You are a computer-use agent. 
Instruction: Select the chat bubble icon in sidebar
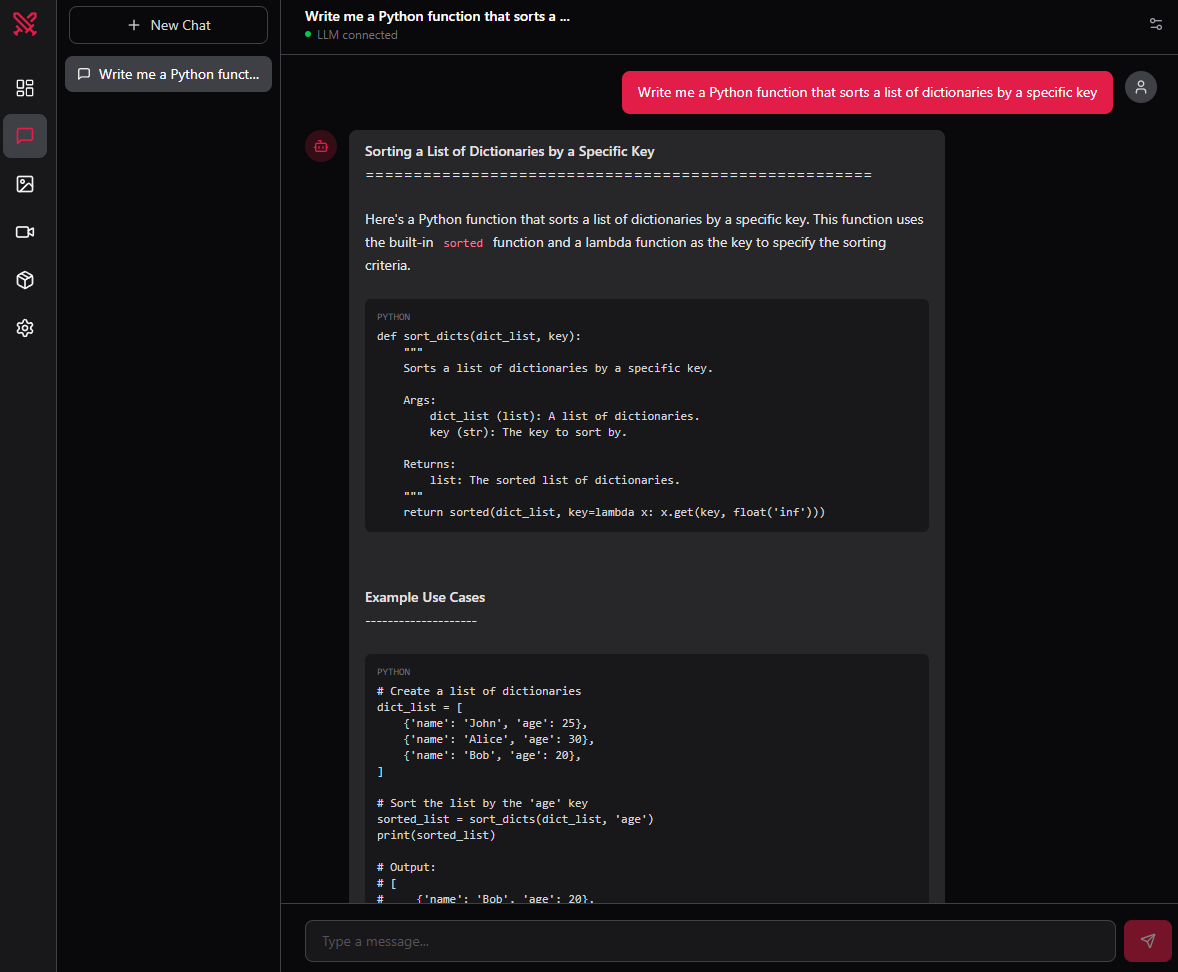tap(25, 136)
